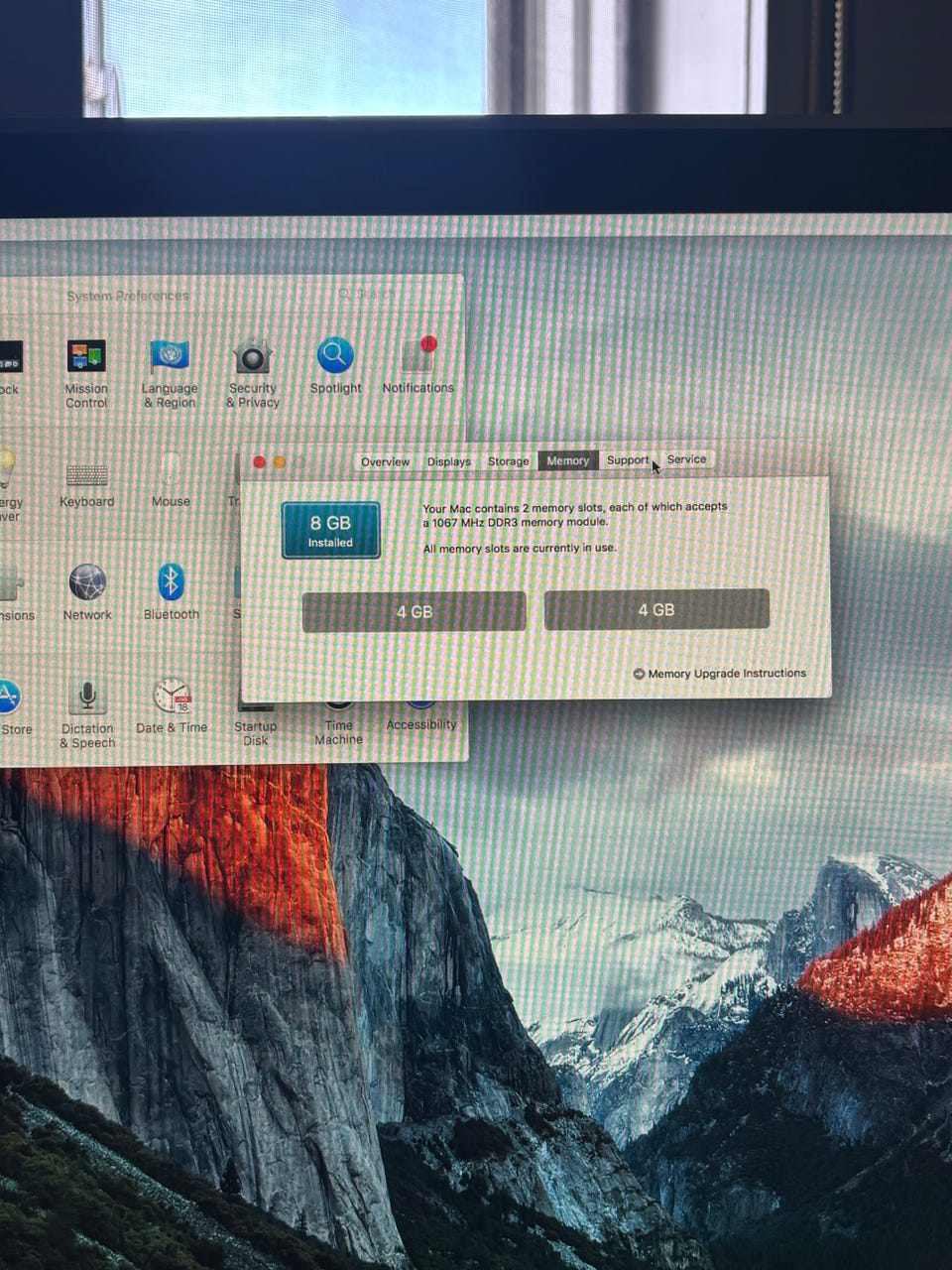Open Dictation & Speech preferences

[87, 714]
